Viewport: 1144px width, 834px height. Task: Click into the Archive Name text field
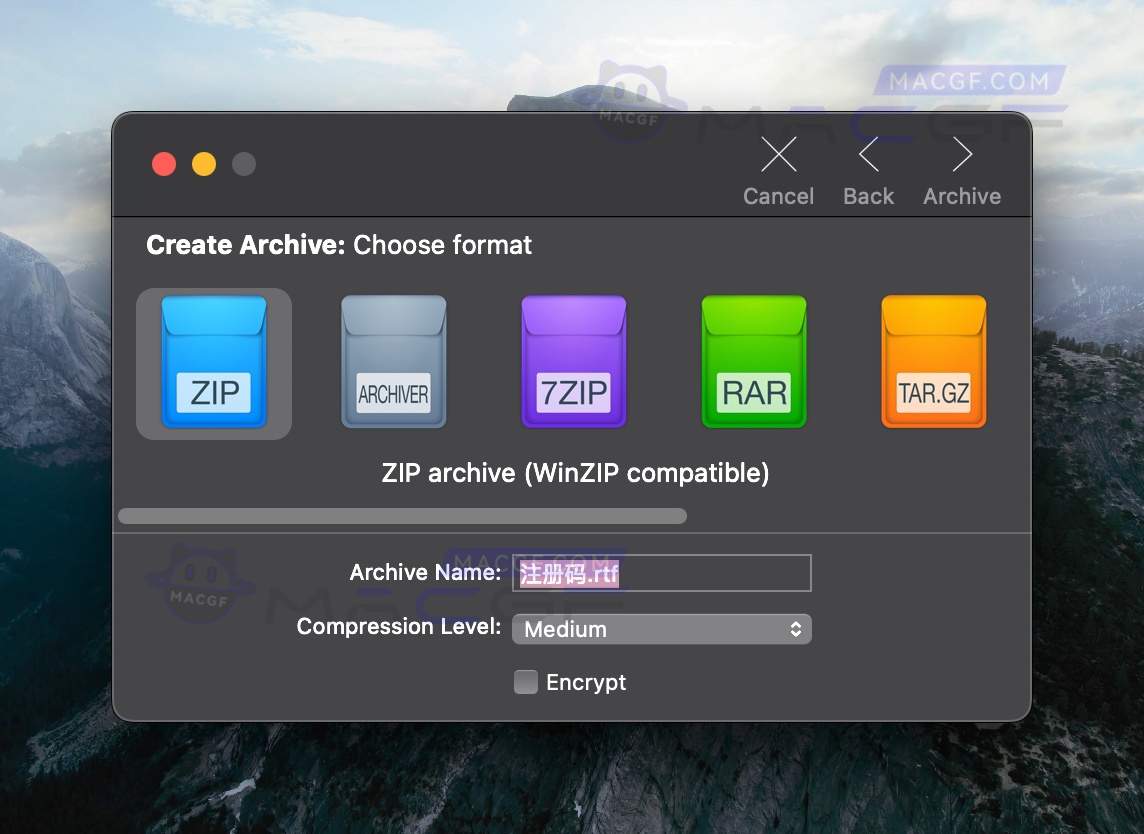(x=700, y=574)
